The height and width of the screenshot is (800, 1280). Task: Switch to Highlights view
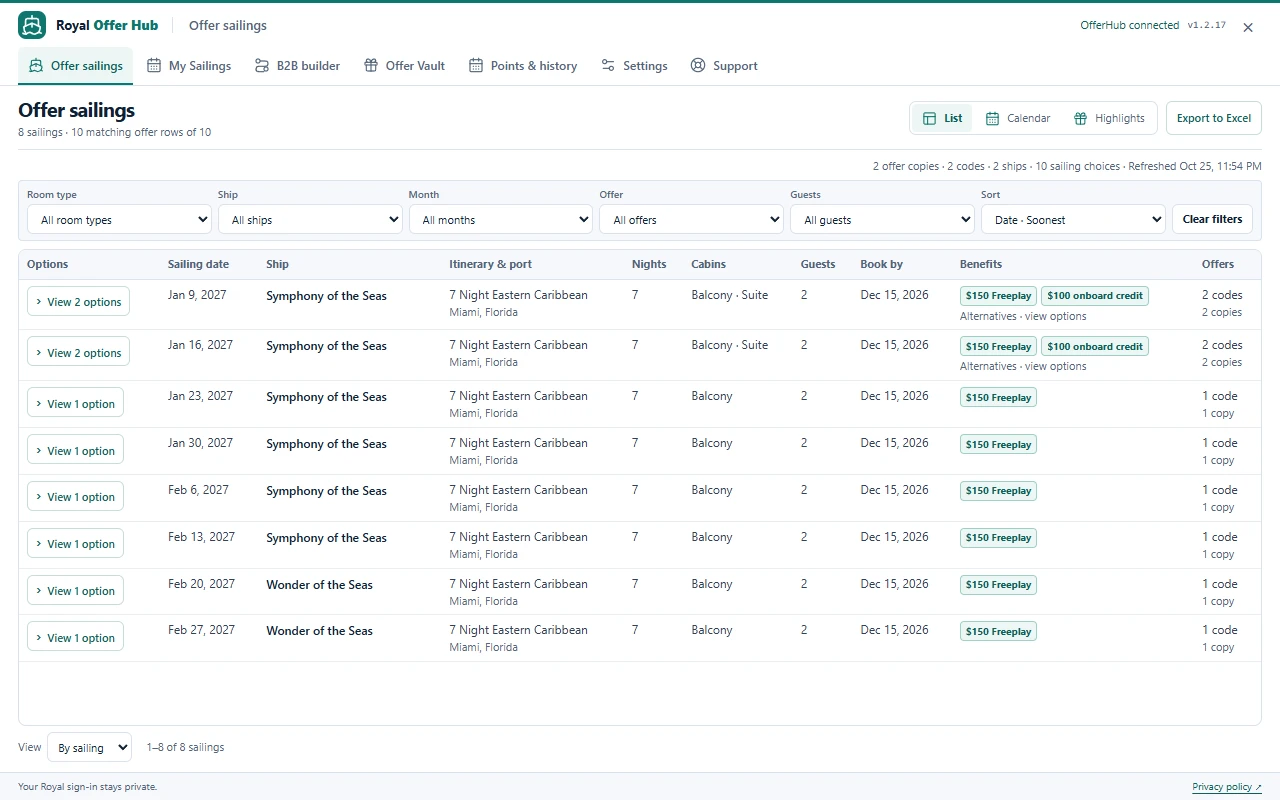(1109, 118)
